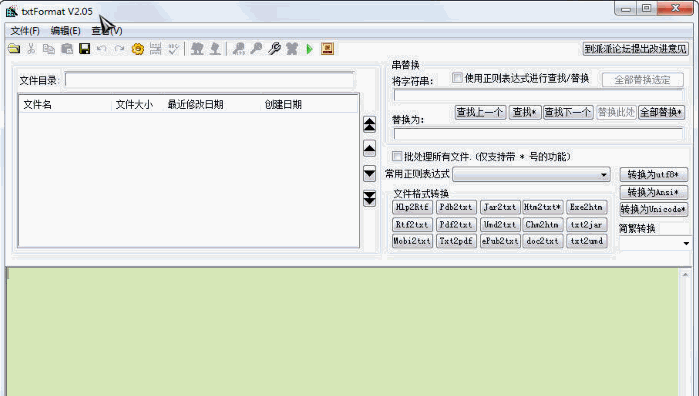Click the 替换为 replacement text field
The image size is (699, 396).
(x=539, y=133)
